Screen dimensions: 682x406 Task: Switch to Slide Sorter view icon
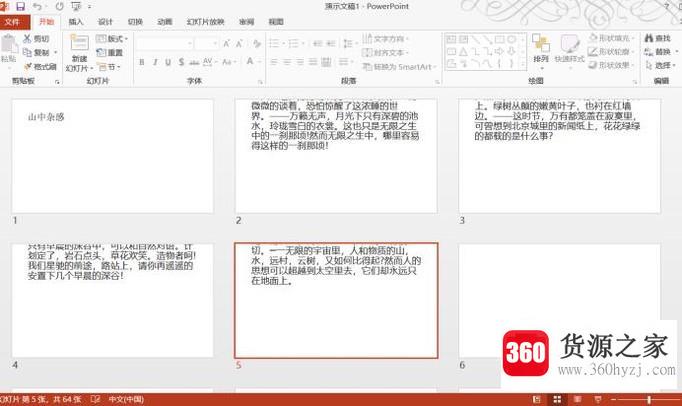(x=557, y=399)
